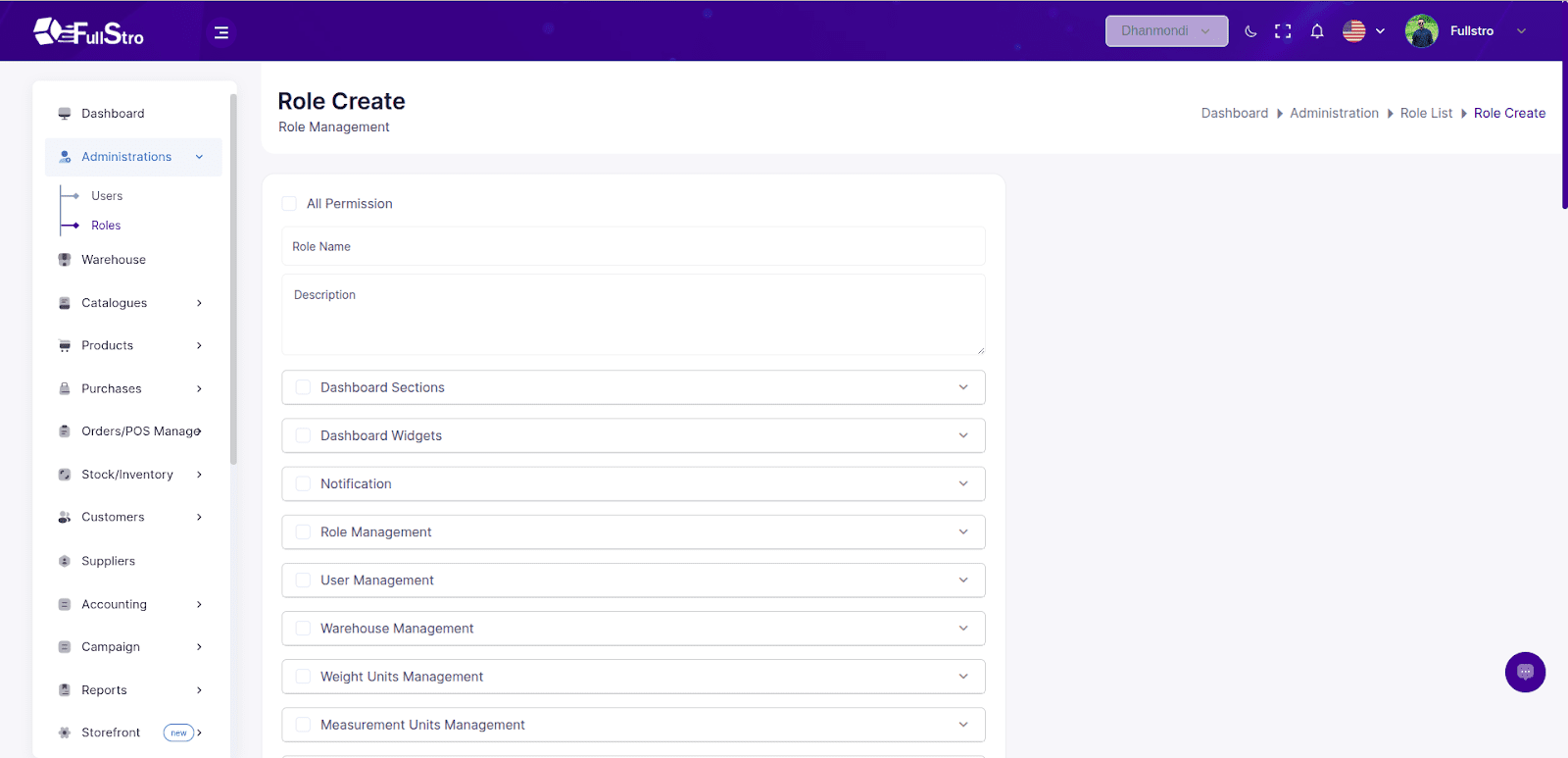This screenshot has width=1568, height=758.
Task: Enter fullscreen with the expand icon
Action: (1283, 31)
